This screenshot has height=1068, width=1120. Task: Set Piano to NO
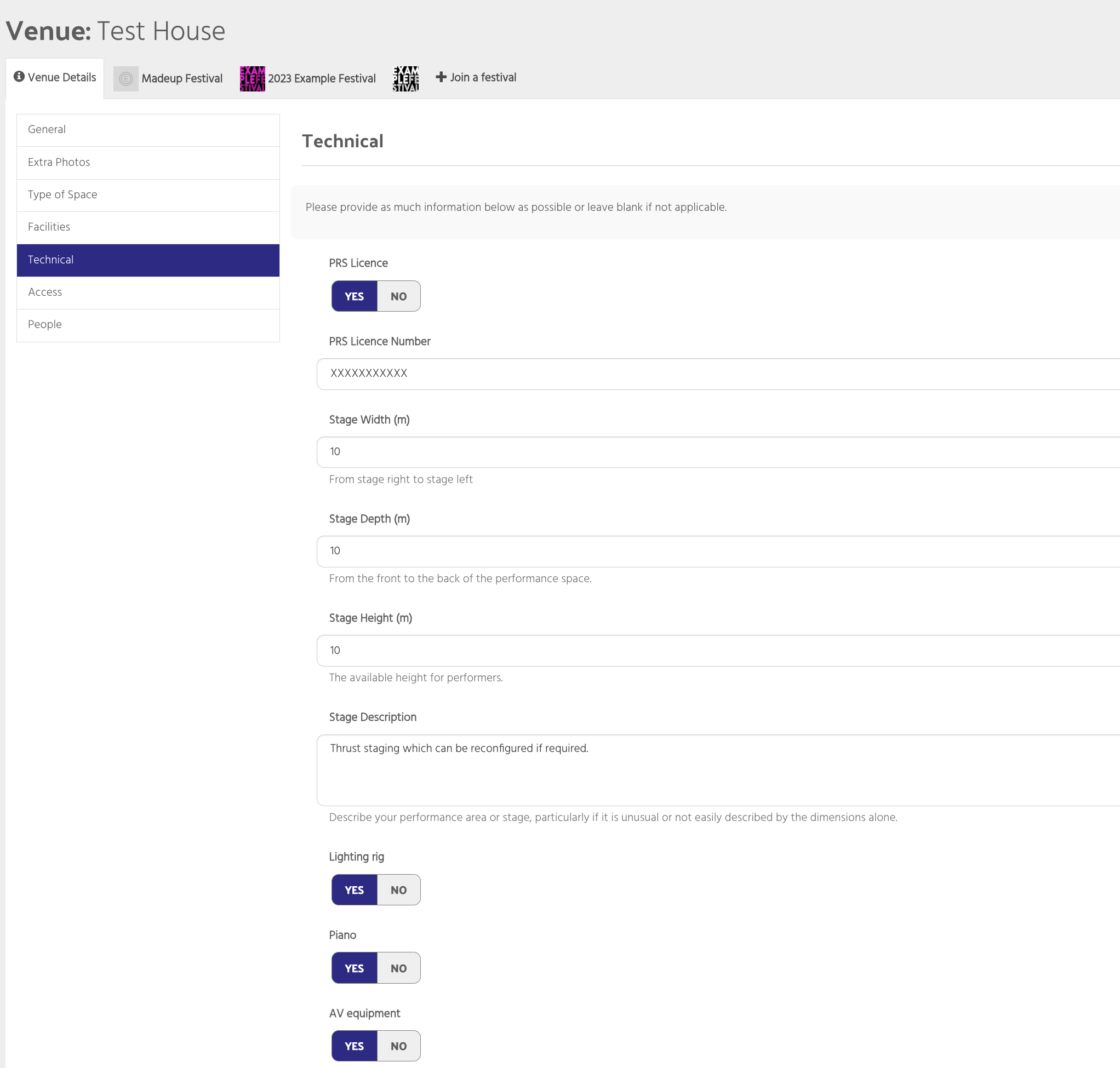point(399,968)
